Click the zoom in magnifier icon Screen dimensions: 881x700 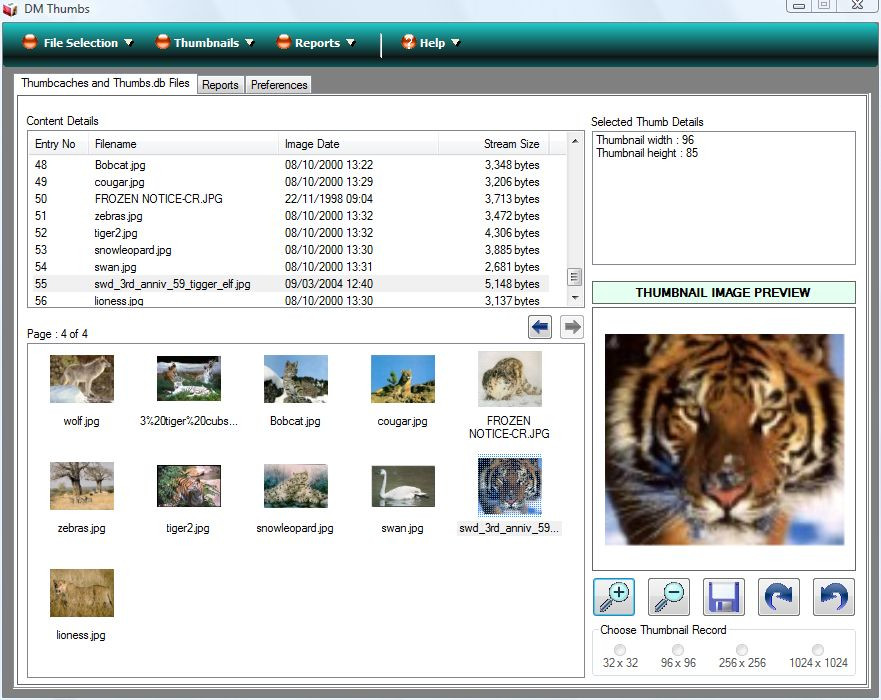[x=613, y=597]
